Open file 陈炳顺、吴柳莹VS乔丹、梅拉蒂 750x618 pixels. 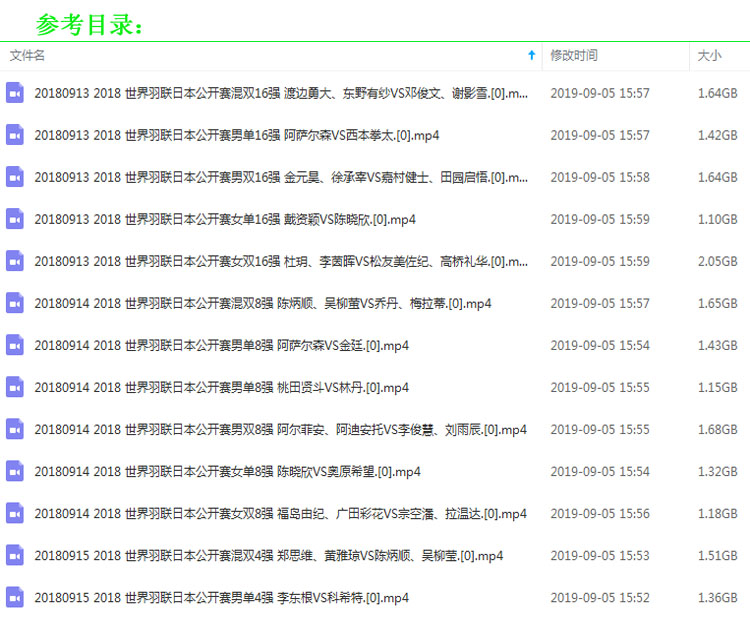point(262,303)
